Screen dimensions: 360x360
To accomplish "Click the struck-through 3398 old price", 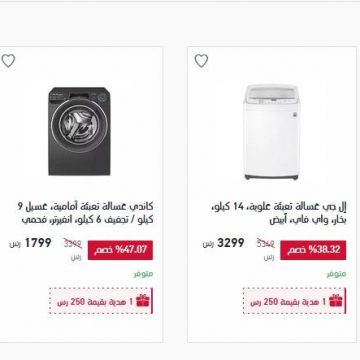I will click(73, 244).
